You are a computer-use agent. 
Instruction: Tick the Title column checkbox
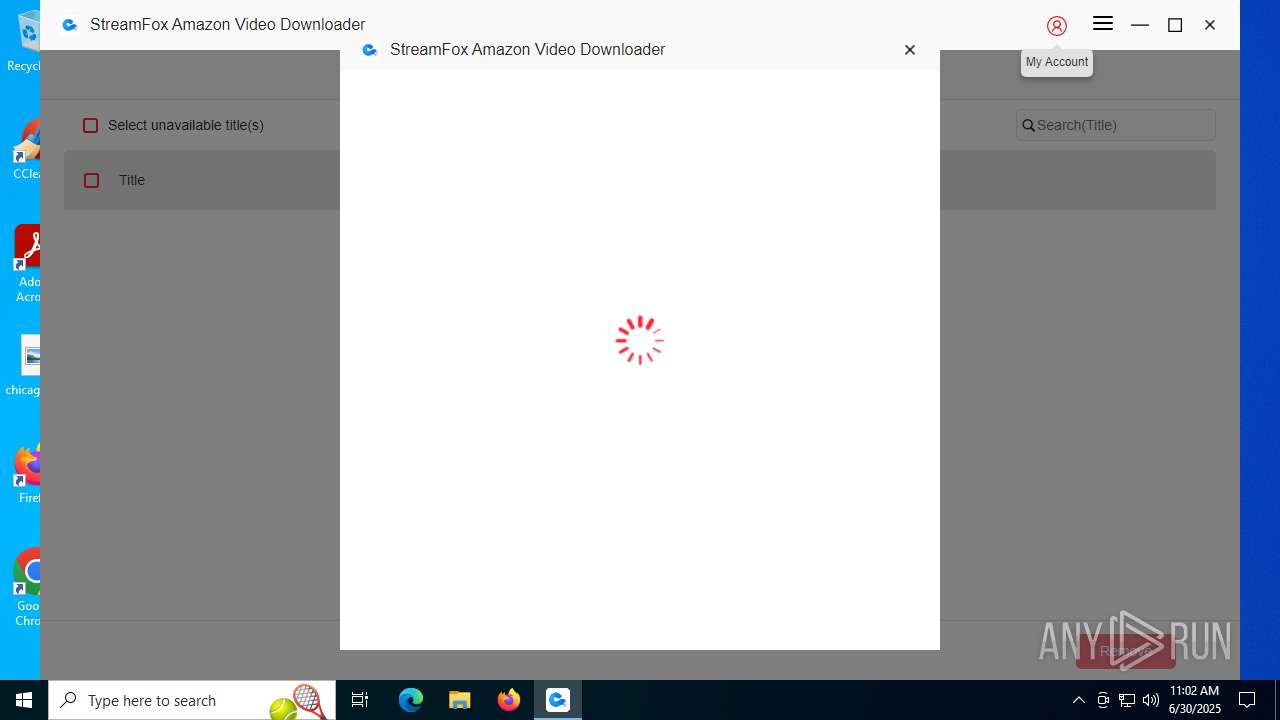[92, 180]
